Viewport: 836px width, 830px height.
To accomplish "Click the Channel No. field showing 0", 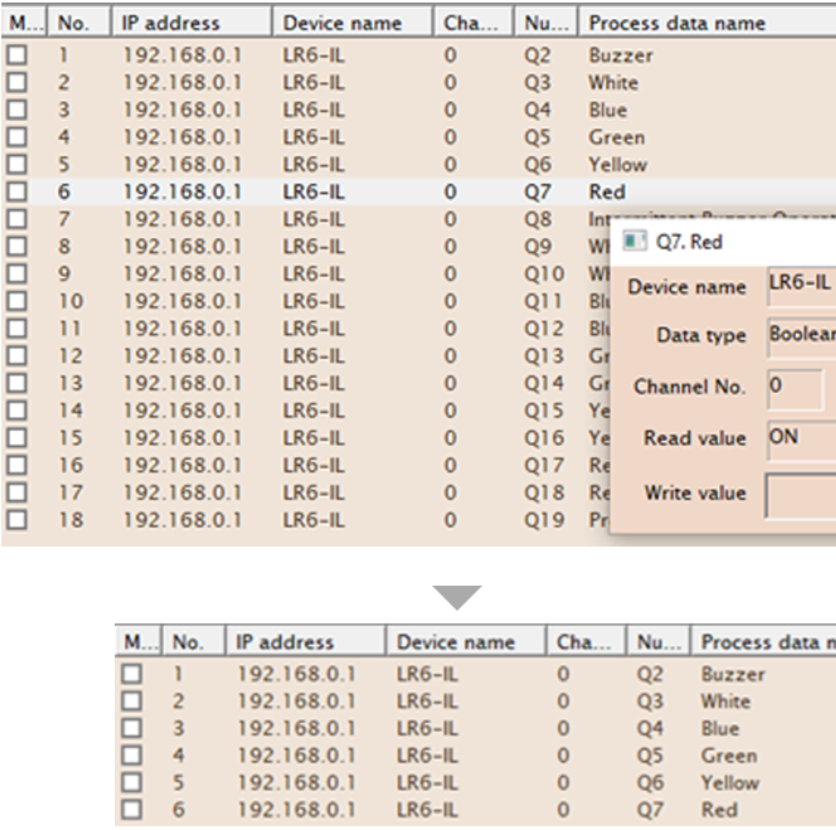I will pos(795,389).
